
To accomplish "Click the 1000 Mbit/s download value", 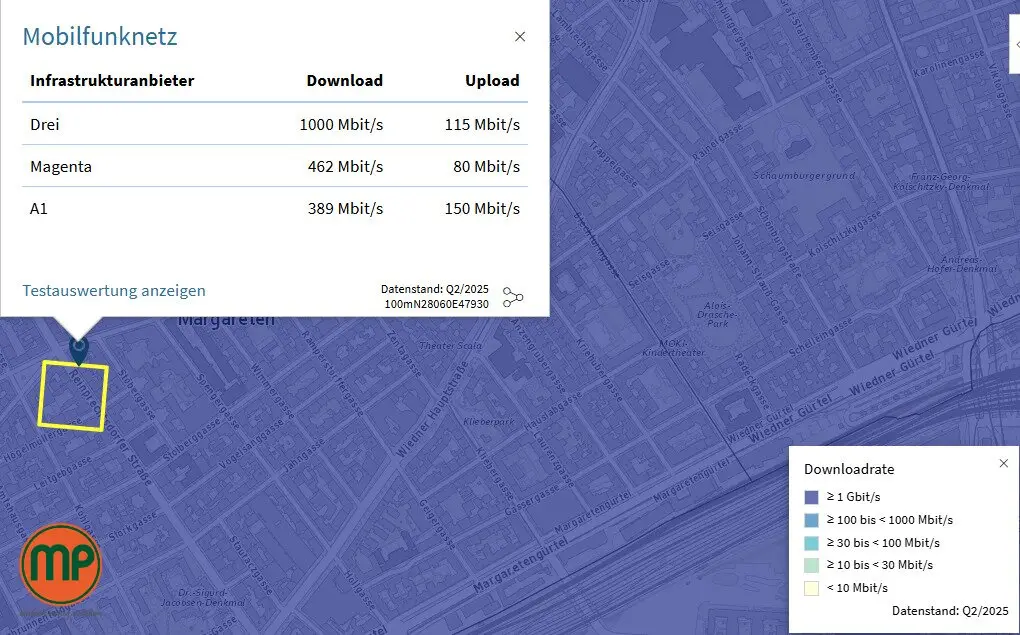I will (341, 124).
